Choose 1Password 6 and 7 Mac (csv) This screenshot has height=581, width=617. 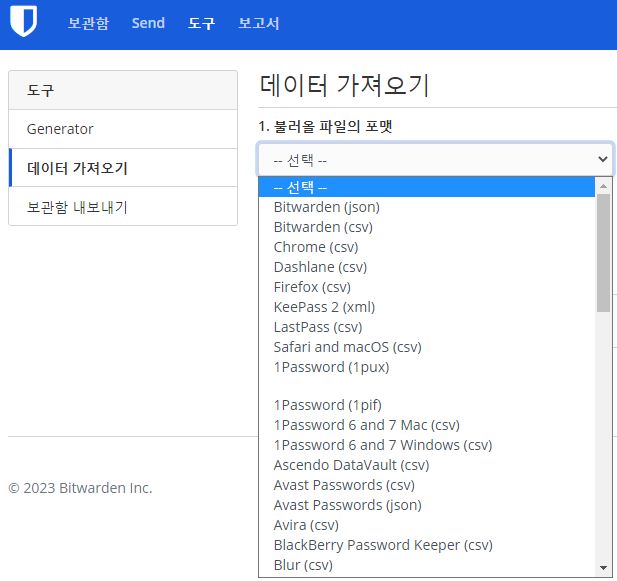[427, 425]
